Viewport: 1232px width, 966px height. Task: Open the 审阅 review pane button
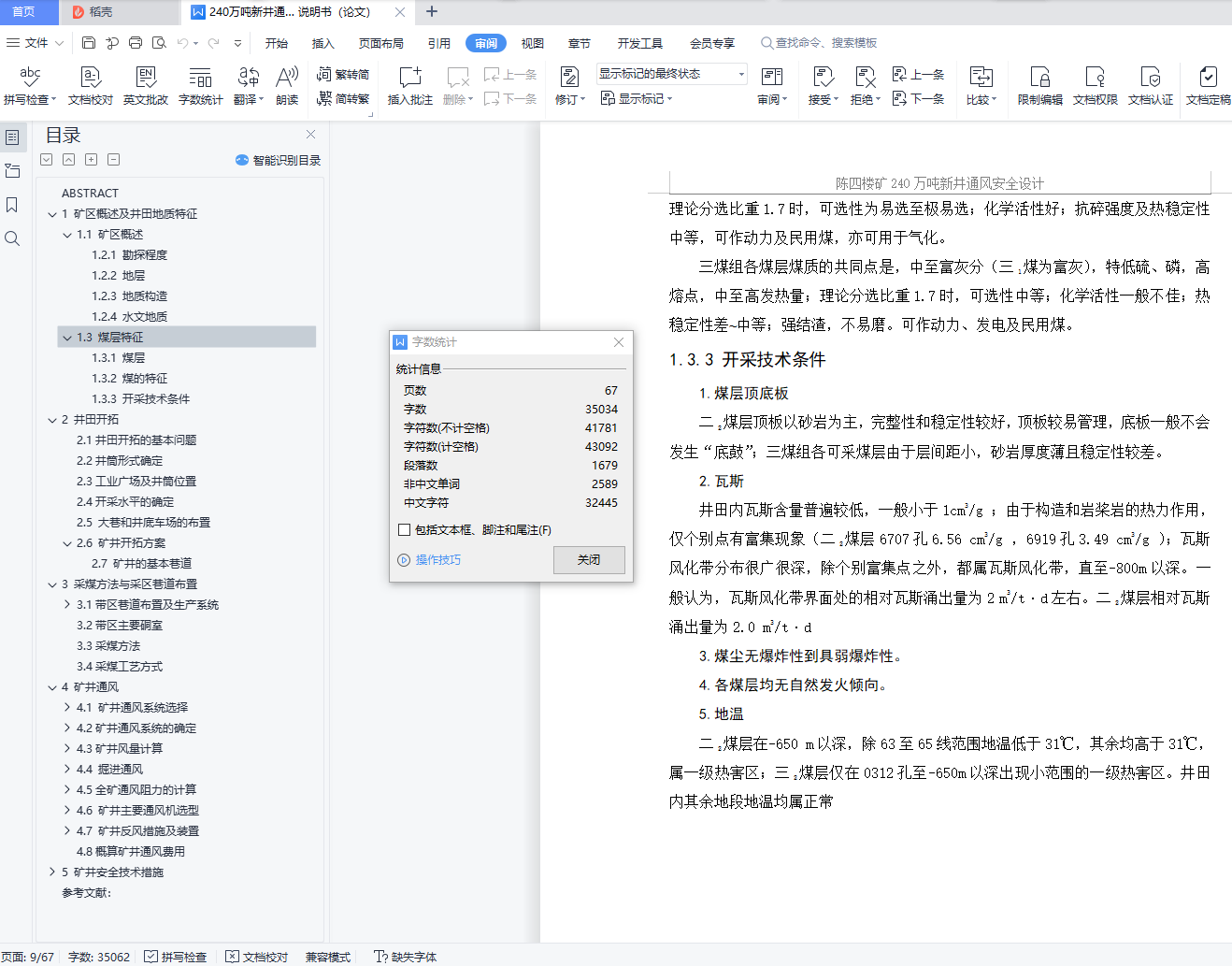click(x=772, y=84)
